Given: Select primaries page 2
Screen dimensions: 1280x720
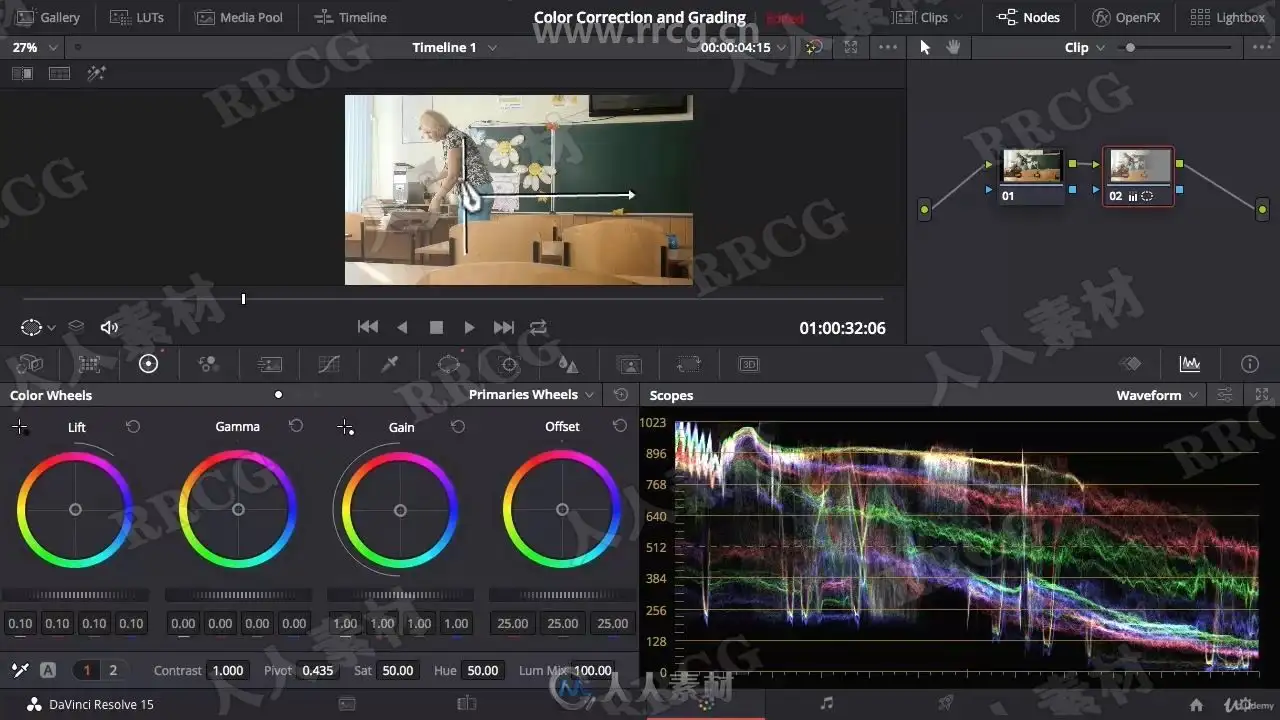Looking at the screenshot, I should pyautogui.click(x=113, y=670).
